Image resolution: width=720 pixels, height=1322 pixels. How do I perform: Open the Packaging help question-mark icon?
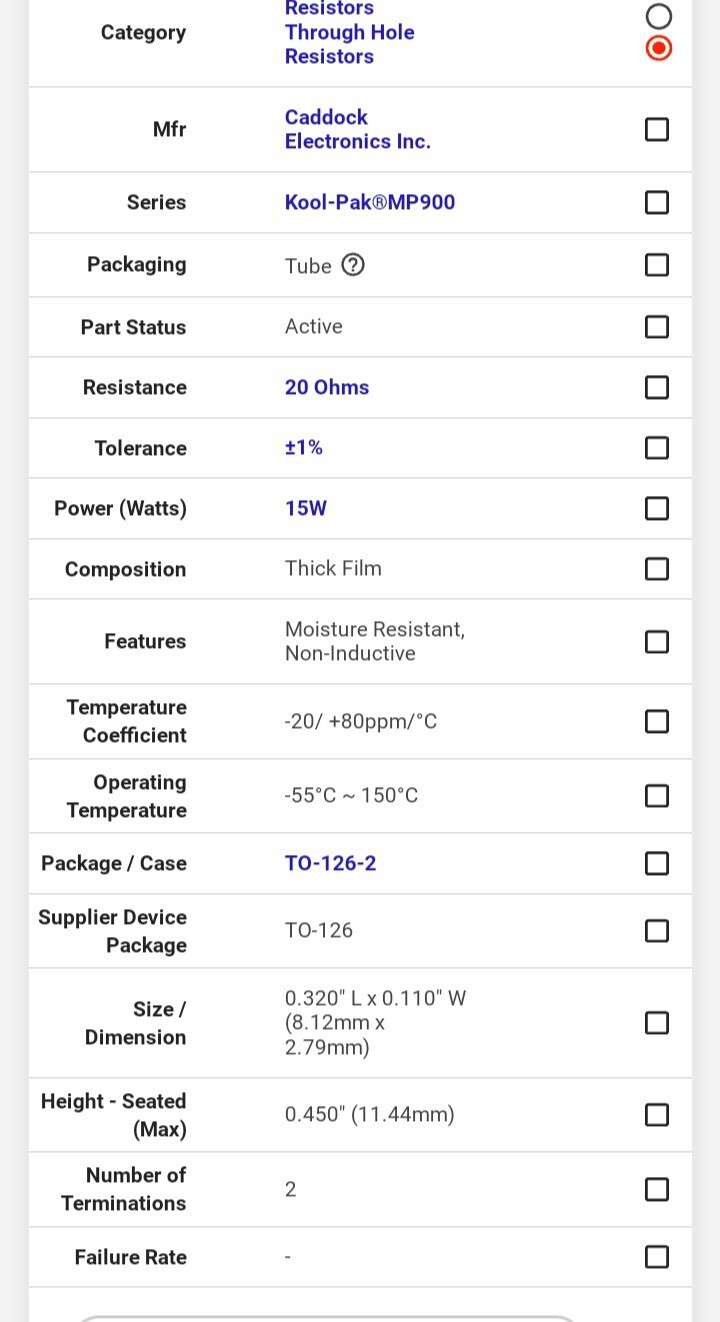pyautogui.click(x=353, y=265)
